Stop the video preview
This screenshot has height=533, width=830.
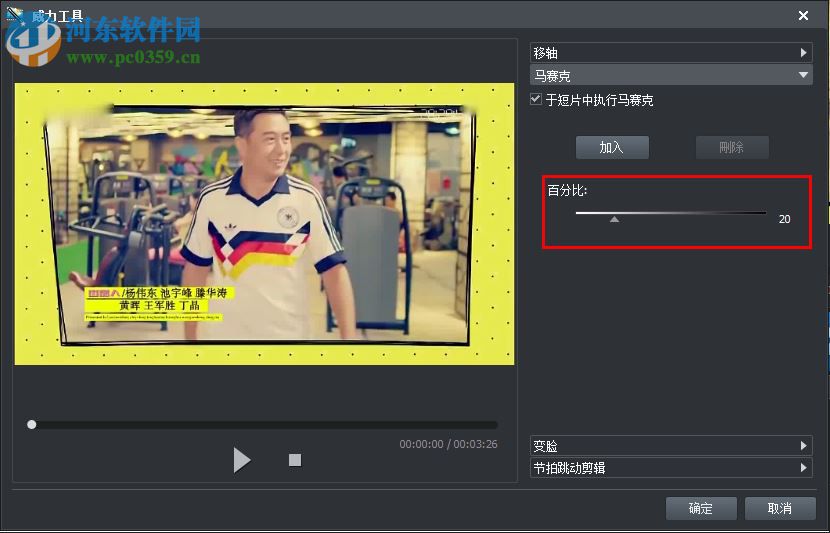[x=295, y=460]
